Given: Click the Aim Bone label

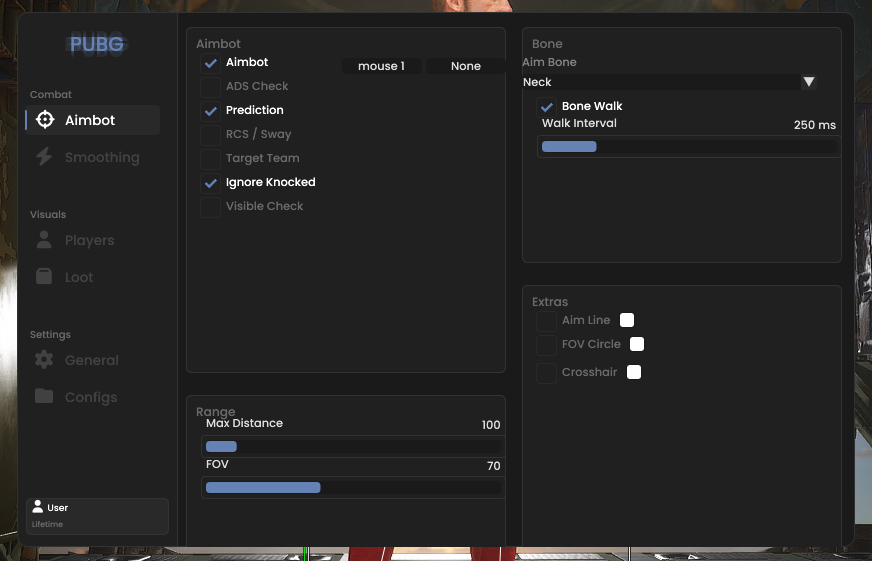Looking at the screenshot, I should [x=549, y=62].
